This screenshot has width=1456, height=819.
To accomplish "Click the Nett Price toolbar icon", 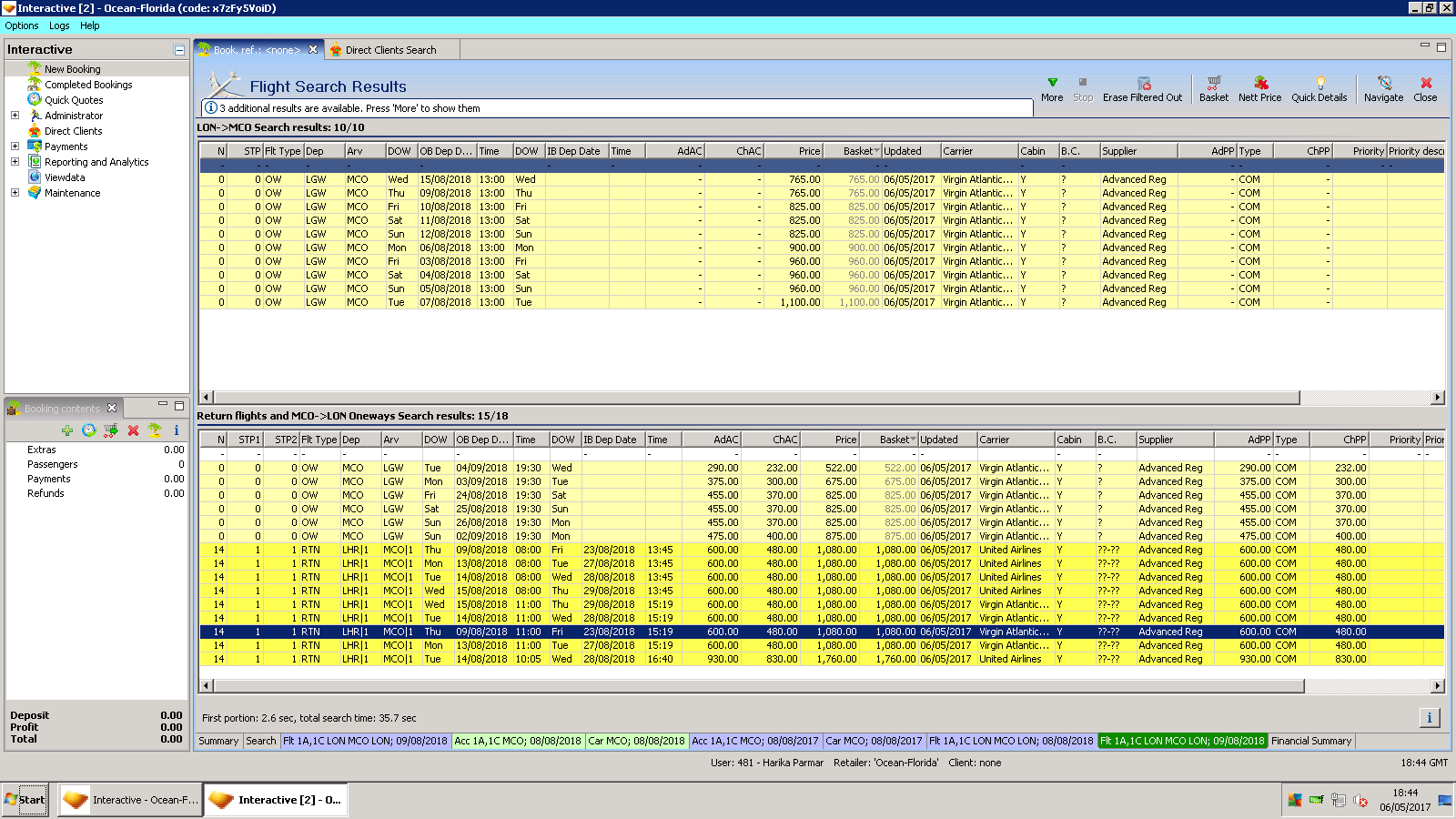I will [x=1259, y=83].
